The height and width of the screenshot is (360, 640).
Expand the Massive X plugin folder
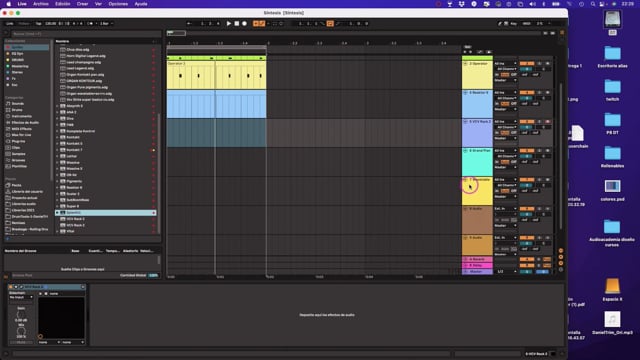tap(58, 169)
